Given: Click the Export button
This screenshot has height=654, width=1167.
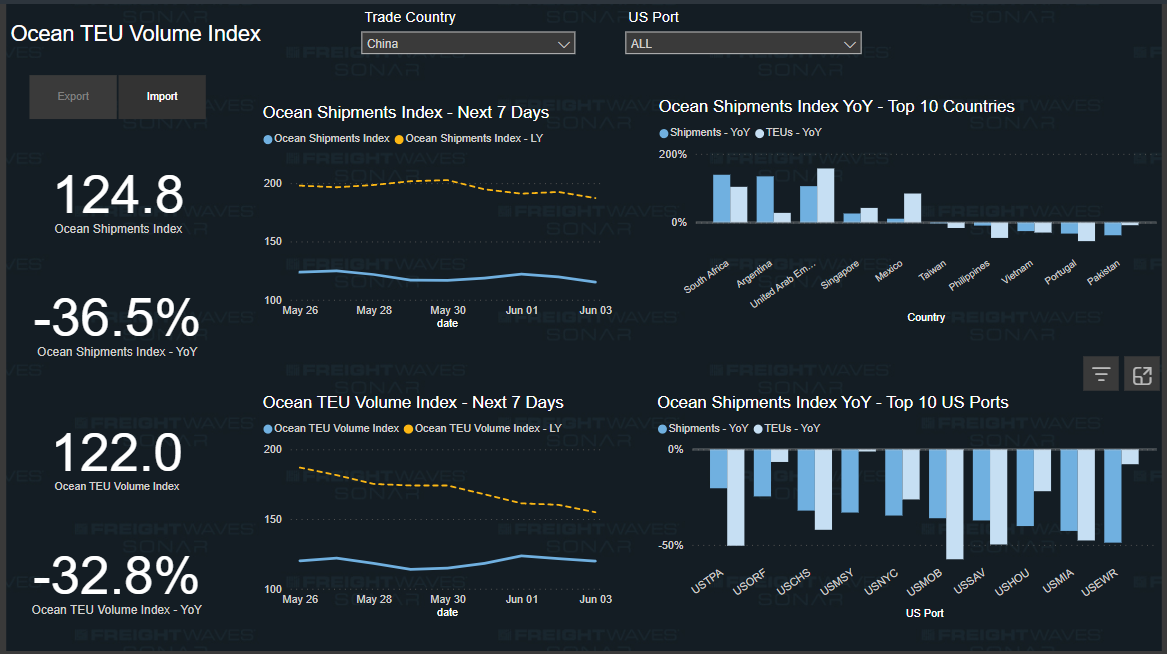Looking at the screenshot, I should (72, 97).
